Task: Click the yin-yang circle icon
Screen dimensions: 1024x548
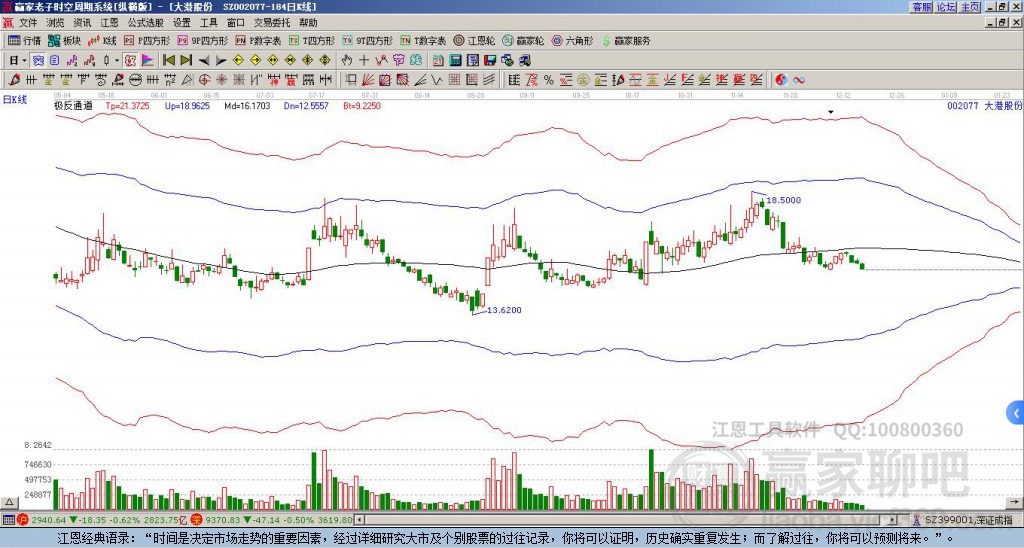Action: (x=781, y=80)
